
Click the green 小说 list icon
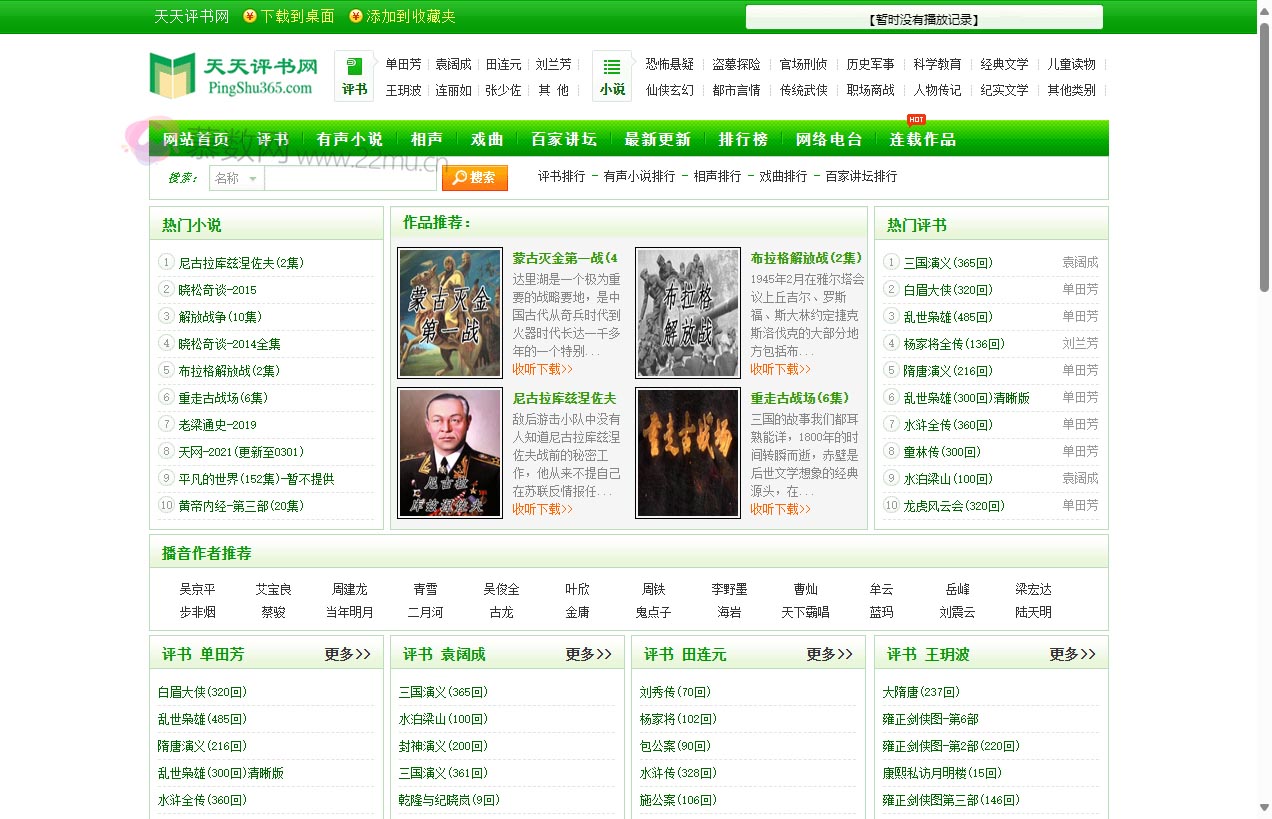(612, 76)
